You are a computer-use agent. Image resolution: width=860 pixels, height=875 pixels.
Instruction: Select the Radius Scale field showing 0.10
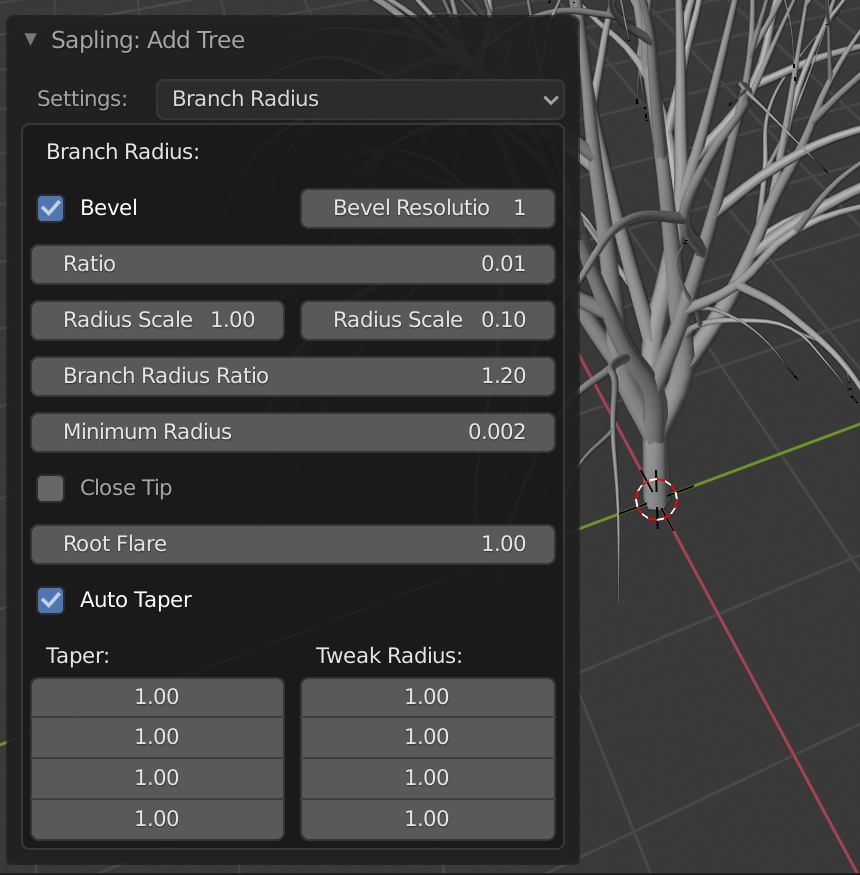(428, 320)
